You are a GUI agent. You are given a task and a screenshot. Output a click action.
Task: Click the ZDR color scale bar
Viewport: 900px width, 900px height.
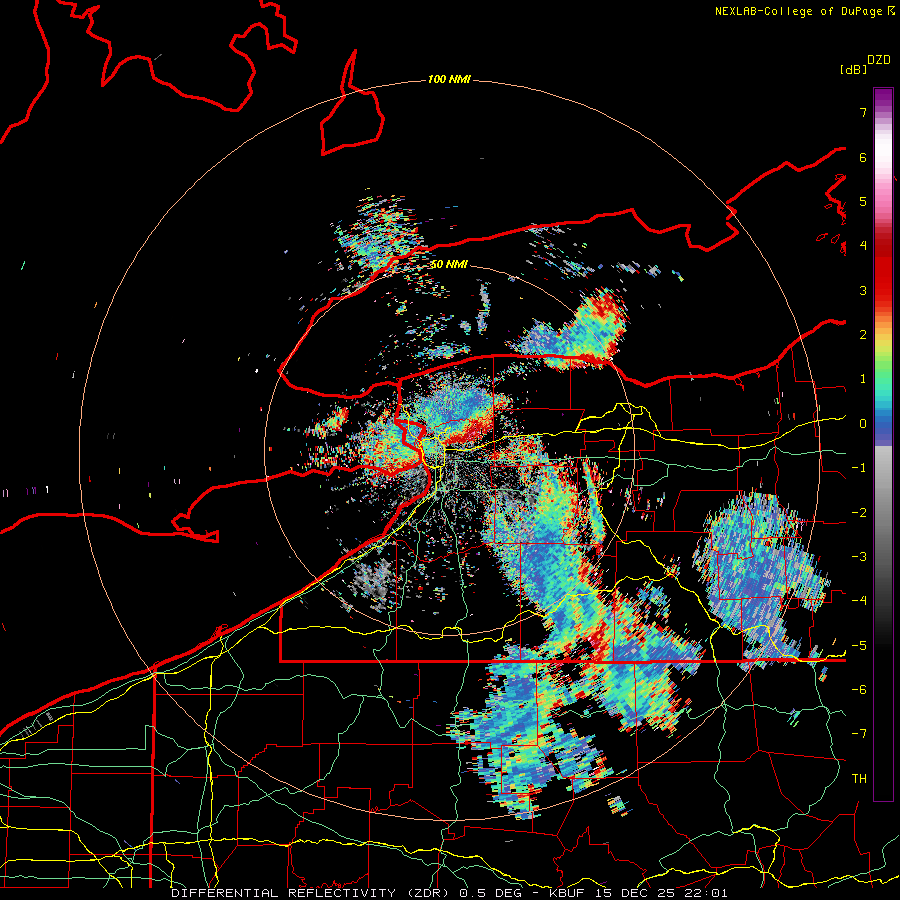(x=883, y=444)
